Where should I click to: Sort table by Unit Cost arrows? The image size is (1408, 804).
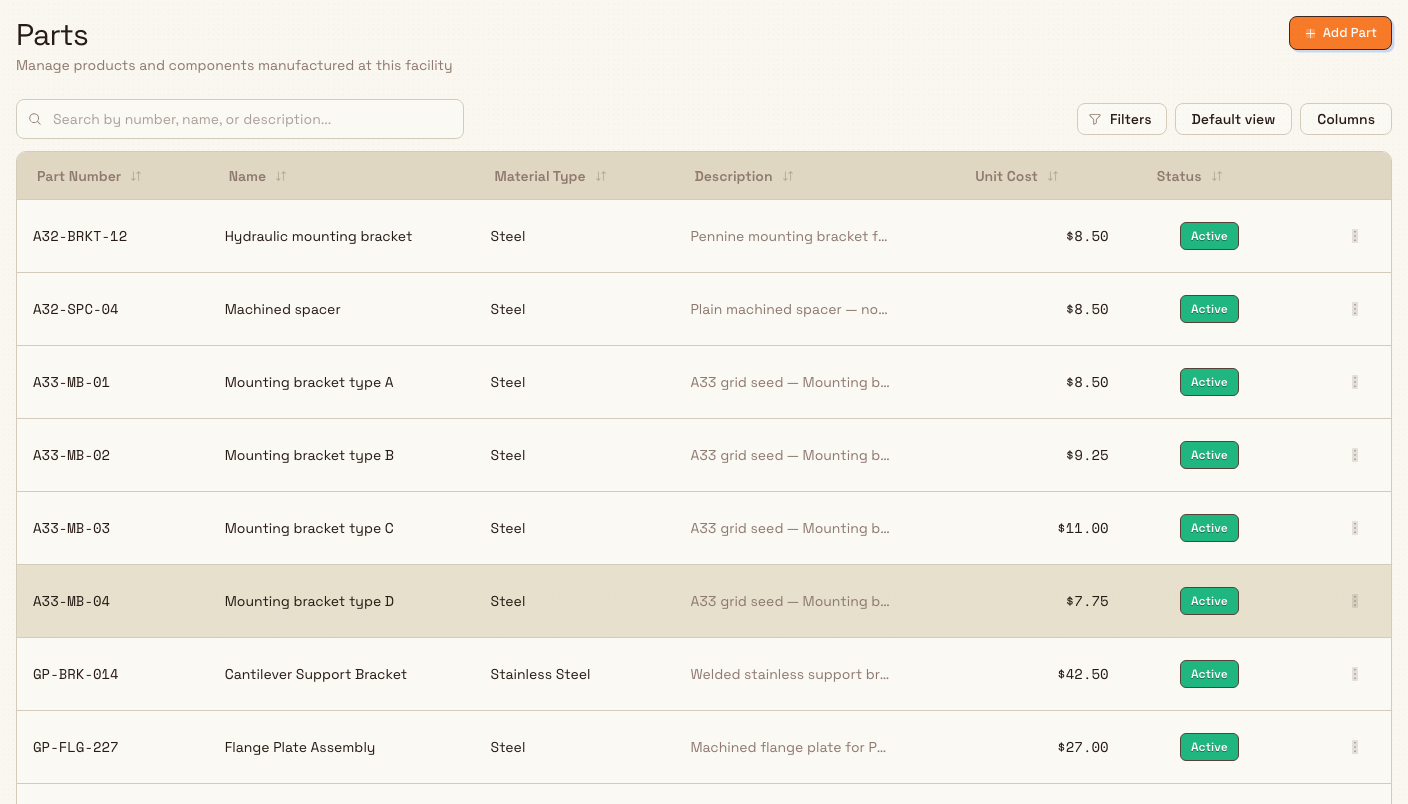(1053, 176)
